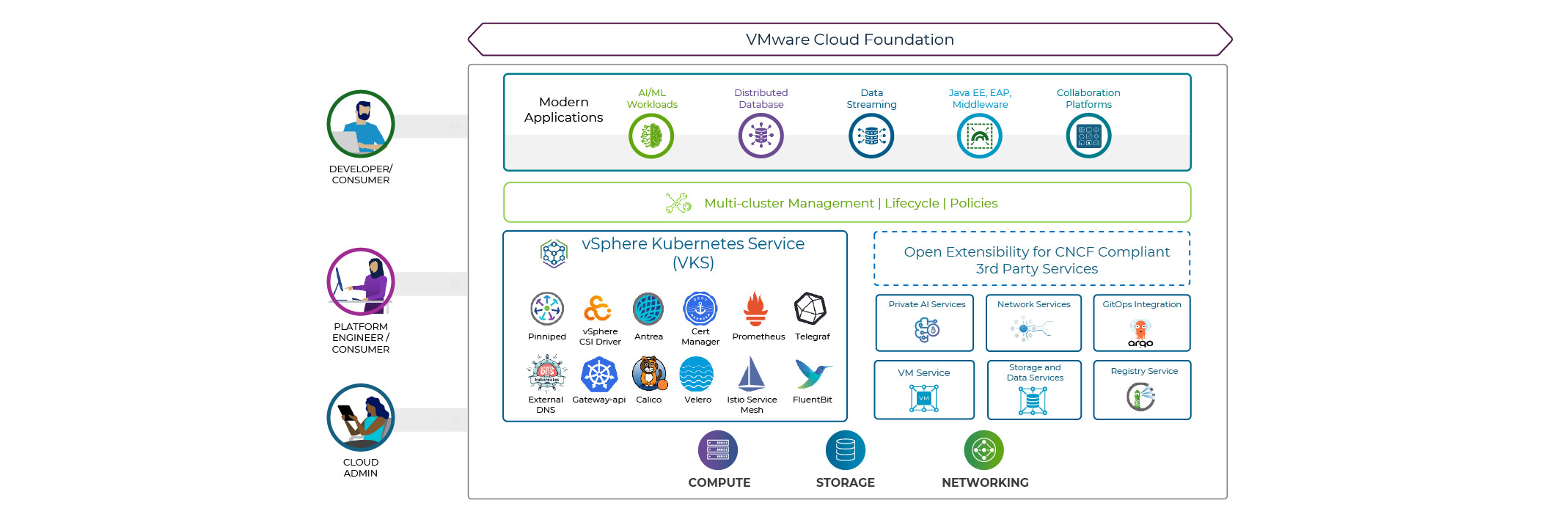The width and height of the screenshot is (1568, 522).
Task: Click the AI/ML Workloads brain icon
Action: click(651, 136)
